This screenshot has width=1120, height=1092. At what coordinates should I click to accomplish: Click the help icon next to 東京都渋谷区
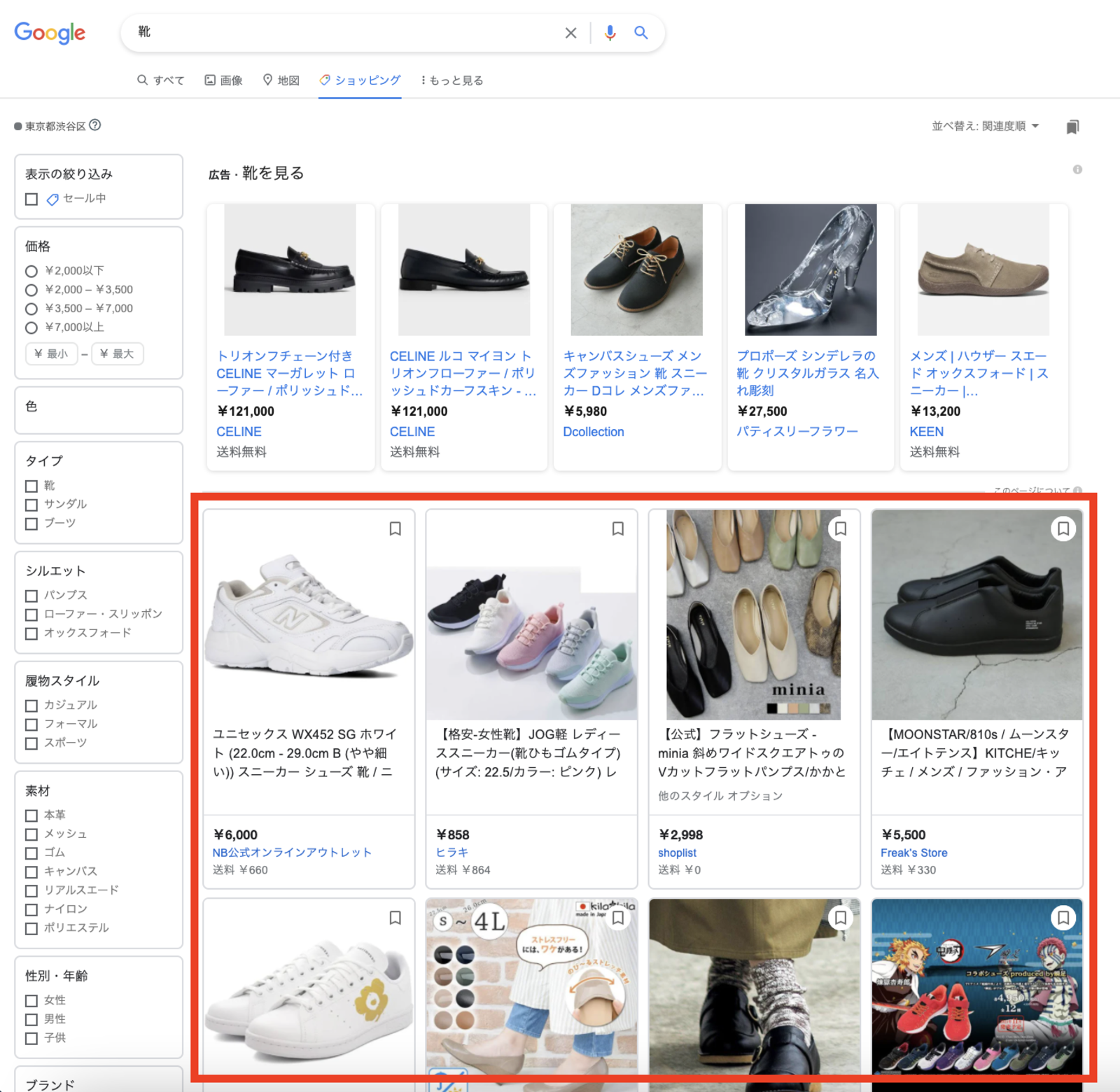tap(95, 125)
